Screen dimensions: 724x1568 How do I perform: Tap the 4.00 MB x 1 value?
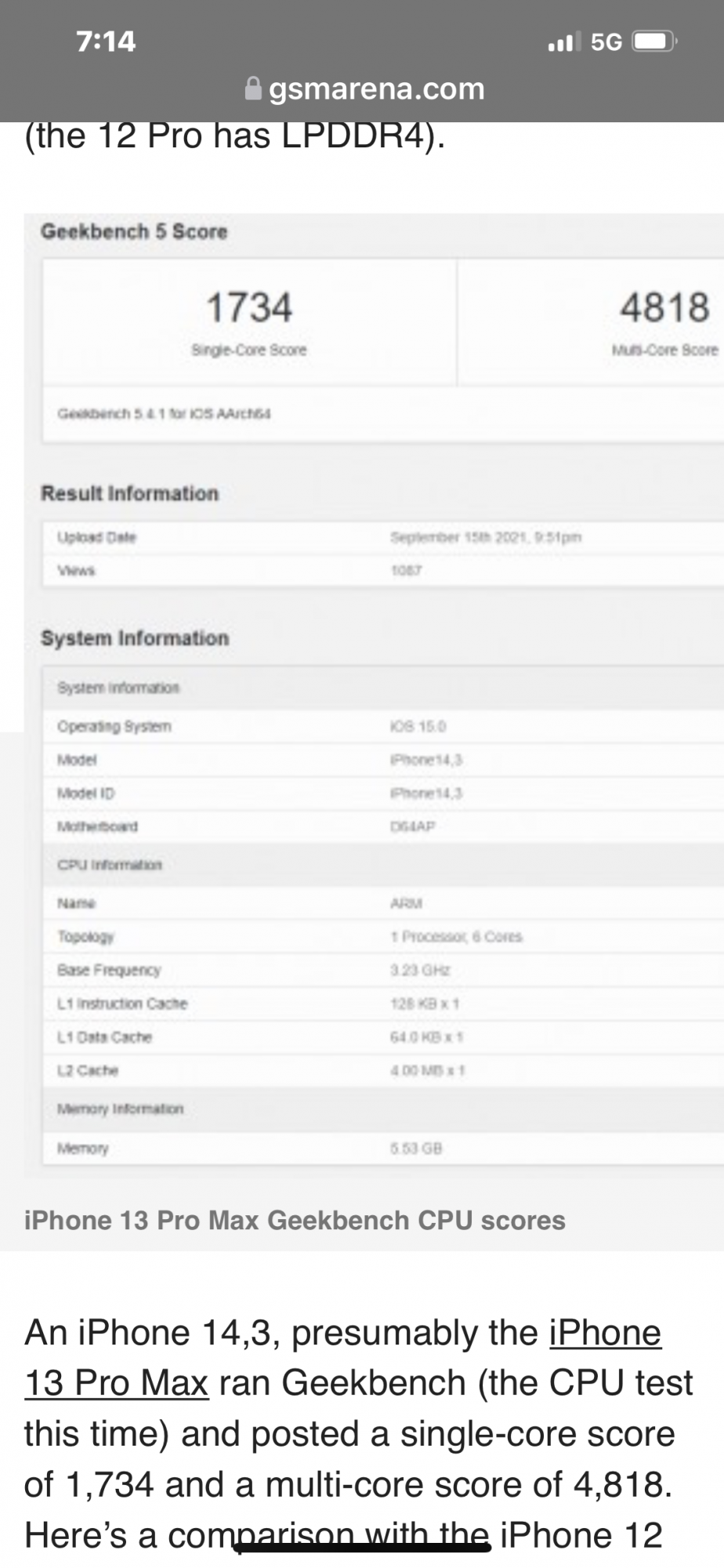pos(428,1070)
